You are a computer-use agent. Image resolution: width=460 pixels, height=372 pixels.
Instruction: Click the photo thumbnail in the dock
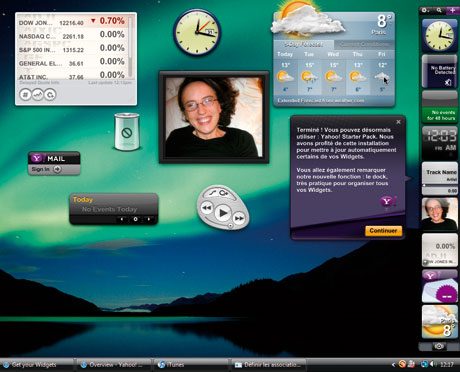coord(440,214)
